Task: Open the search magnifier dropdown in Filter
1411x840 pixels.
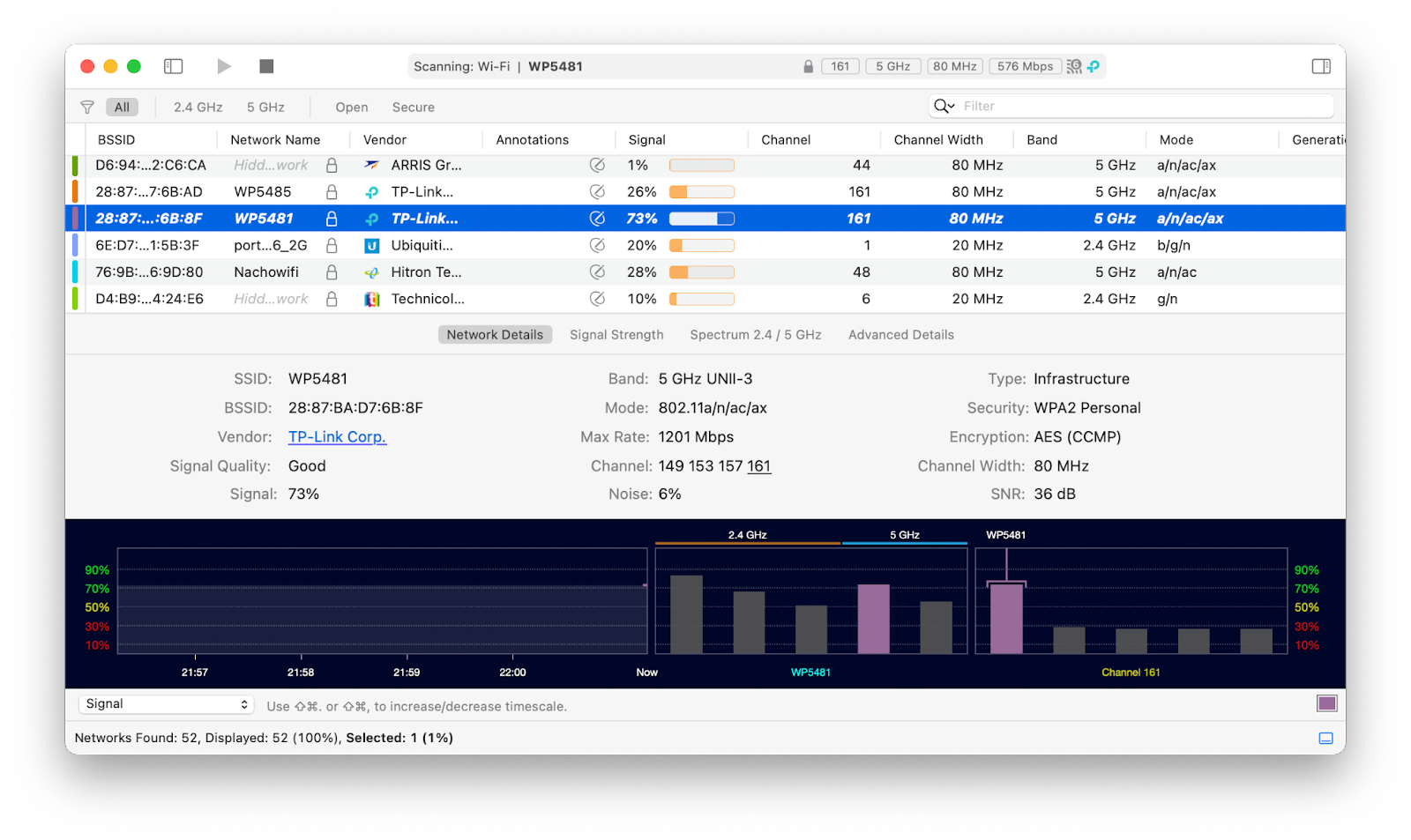Action: pyautogui.click(x=944, y=106)
